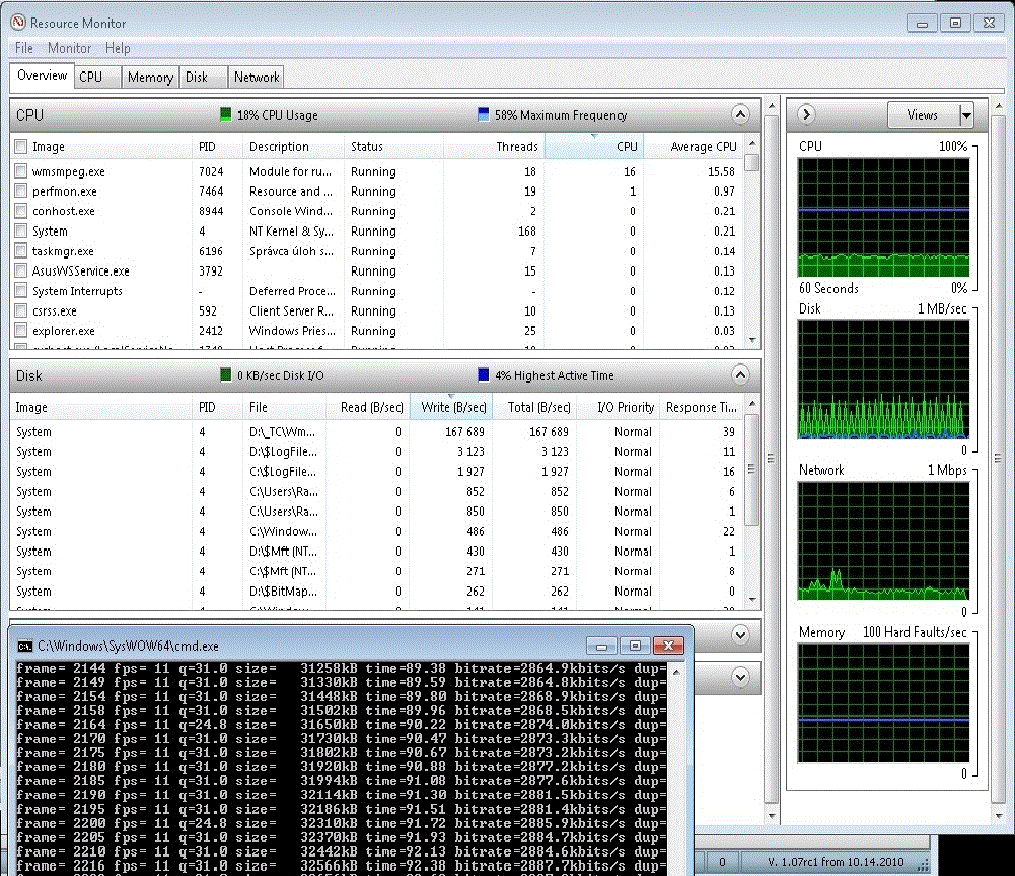This screenshot has height=876, width=1015.
Task: Sort CPU list by Average CPU column
Action: (x=694, y=146)
